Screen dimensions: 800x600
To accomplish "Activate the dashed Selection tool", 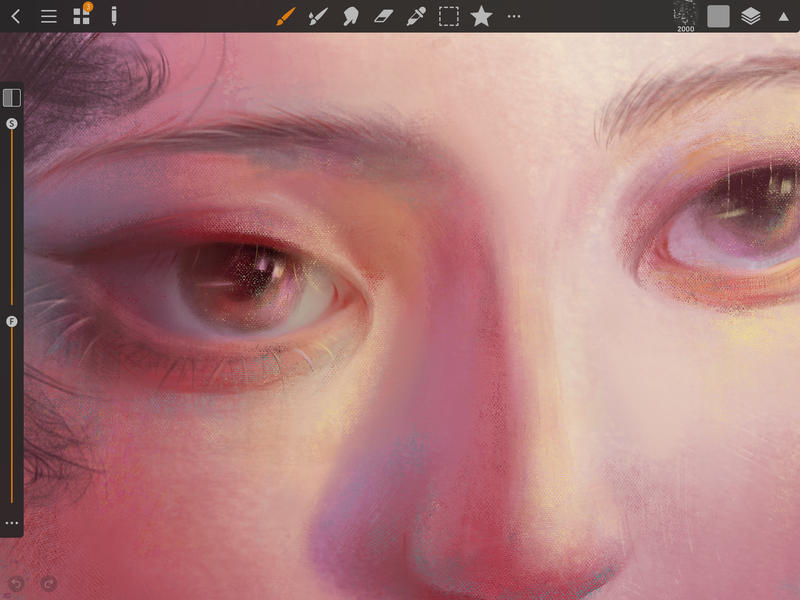I will tap(448, 16).
